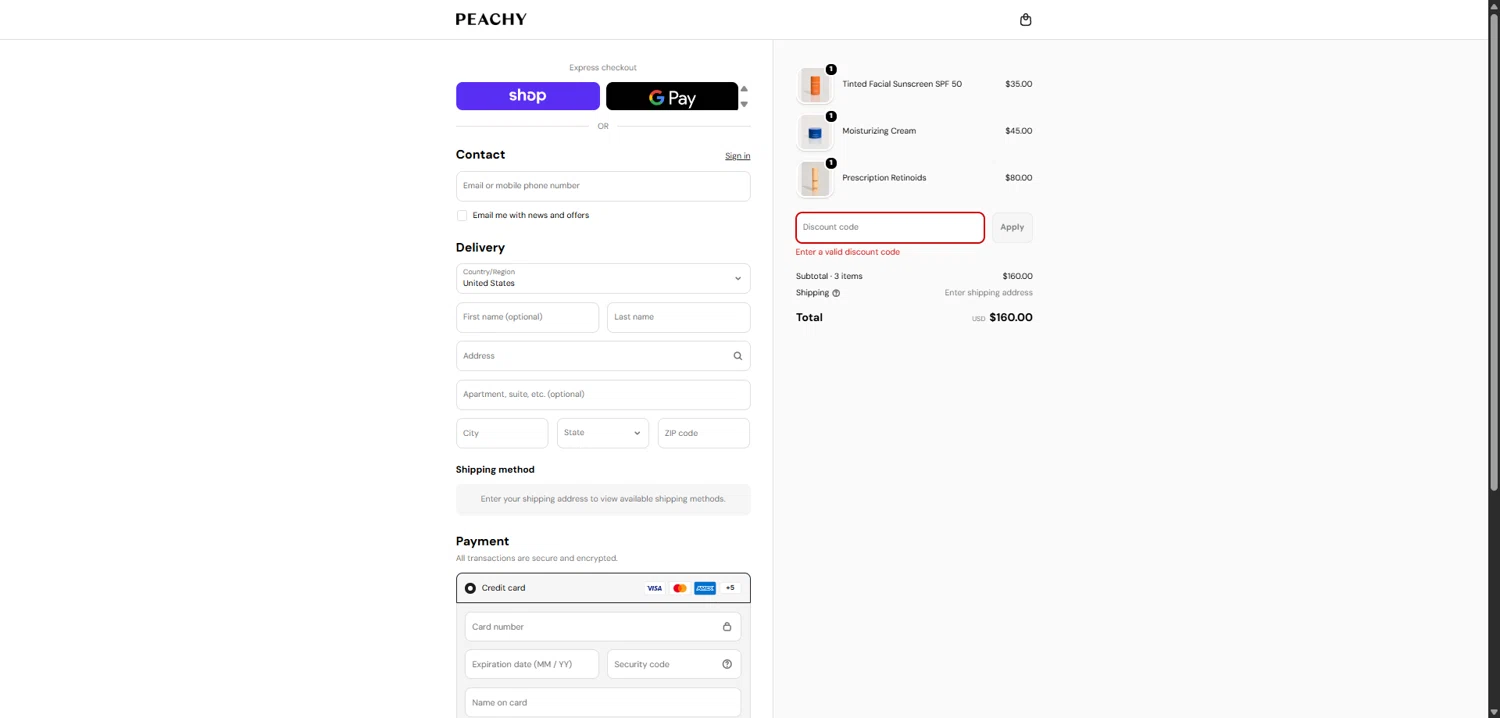Click the security code help icon
1500x718 pixels.
coord(727,664)
